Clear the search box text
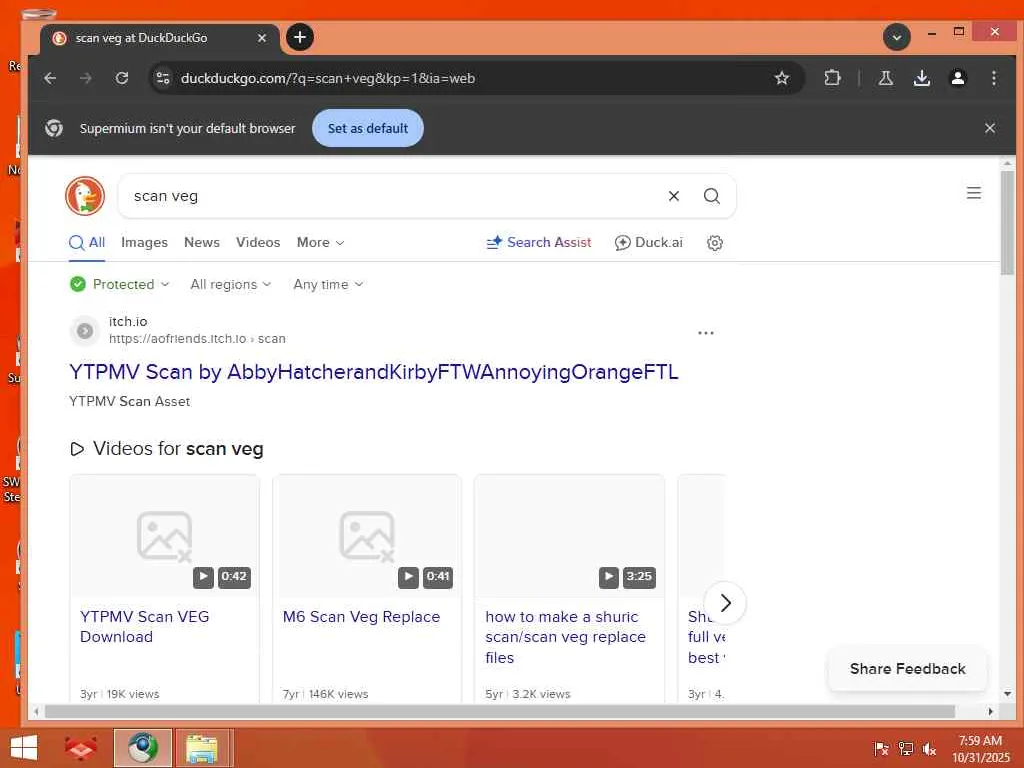This screenshot has width=1024, height=768. pos(674,196)
